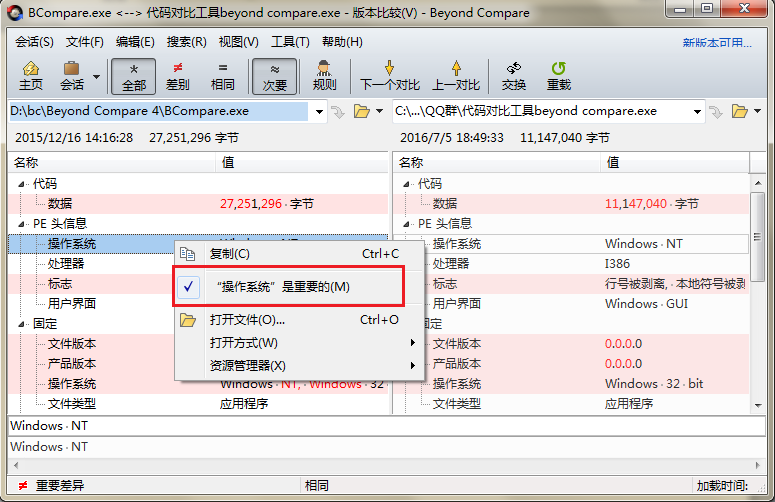Image resolution: width=775 pixels, height=502 pixels.
Task: Choose 打开文件(O)... in context menu
Action: (x=300, y=320)
